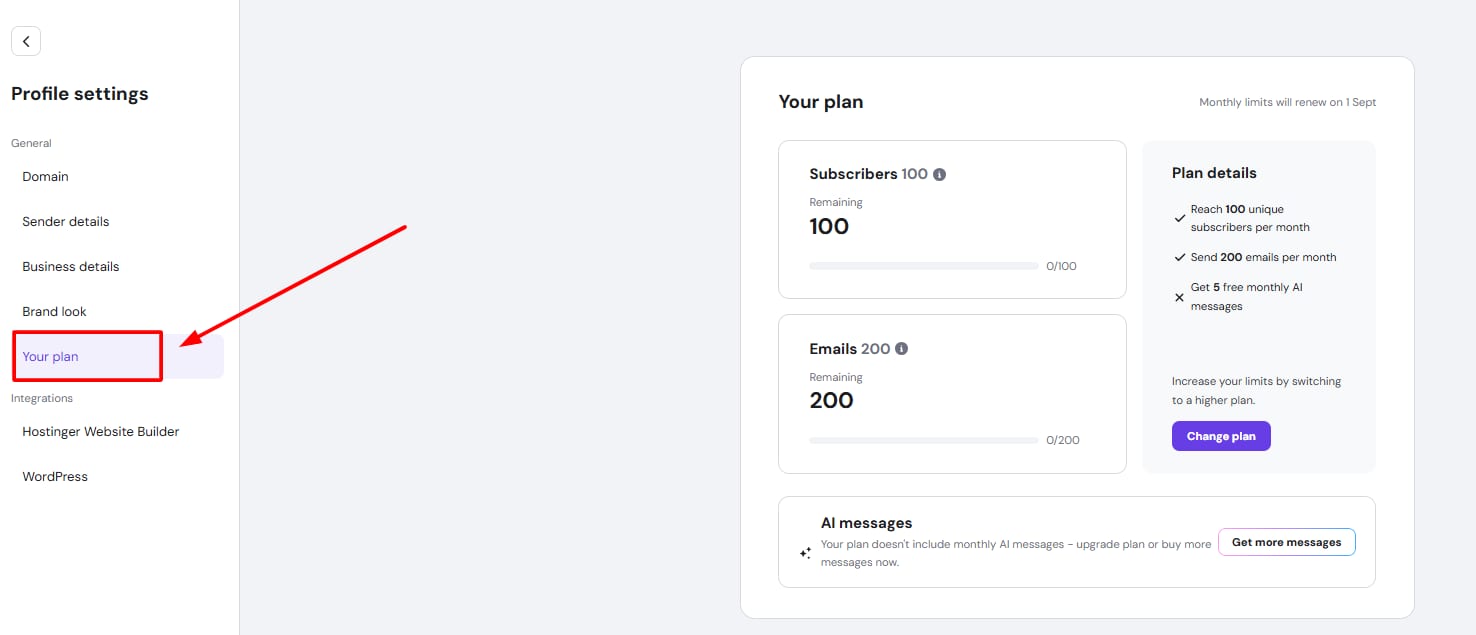Open the Domain settings
Screen dimensions: 1476x635
pyautogui.click(x=46, y=176)
